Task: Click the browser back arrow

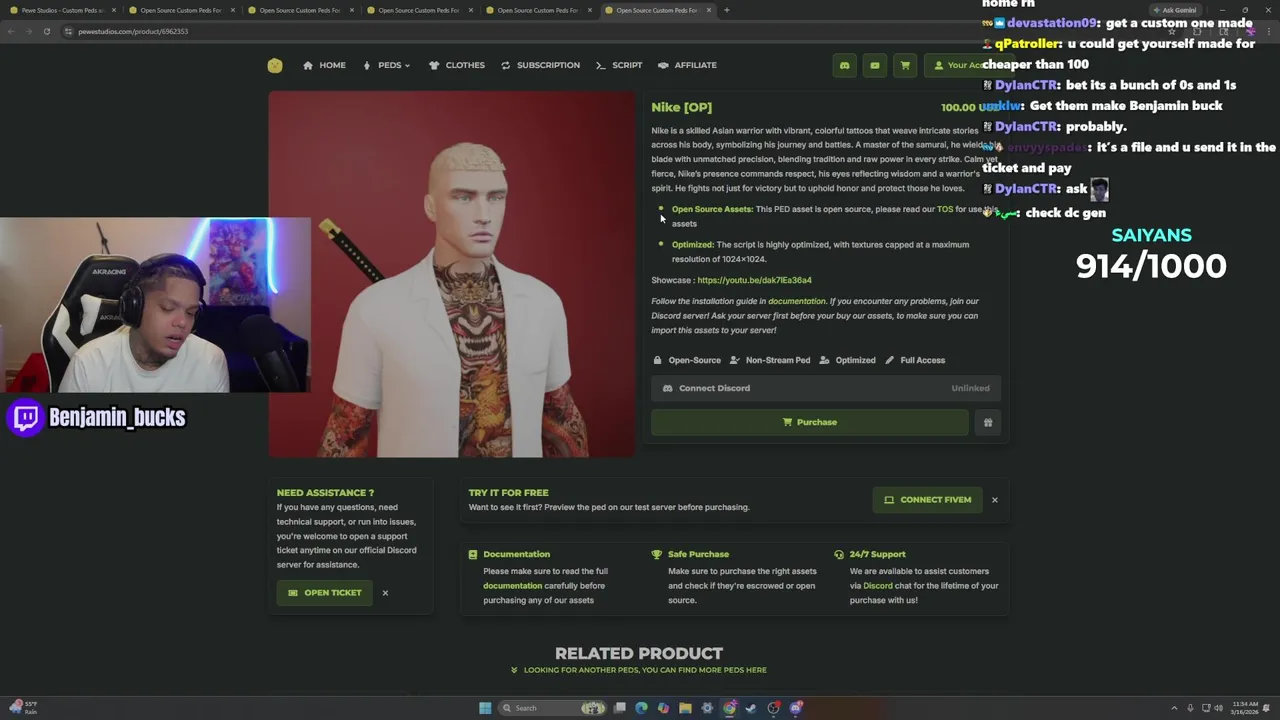Action: [11, 31]
